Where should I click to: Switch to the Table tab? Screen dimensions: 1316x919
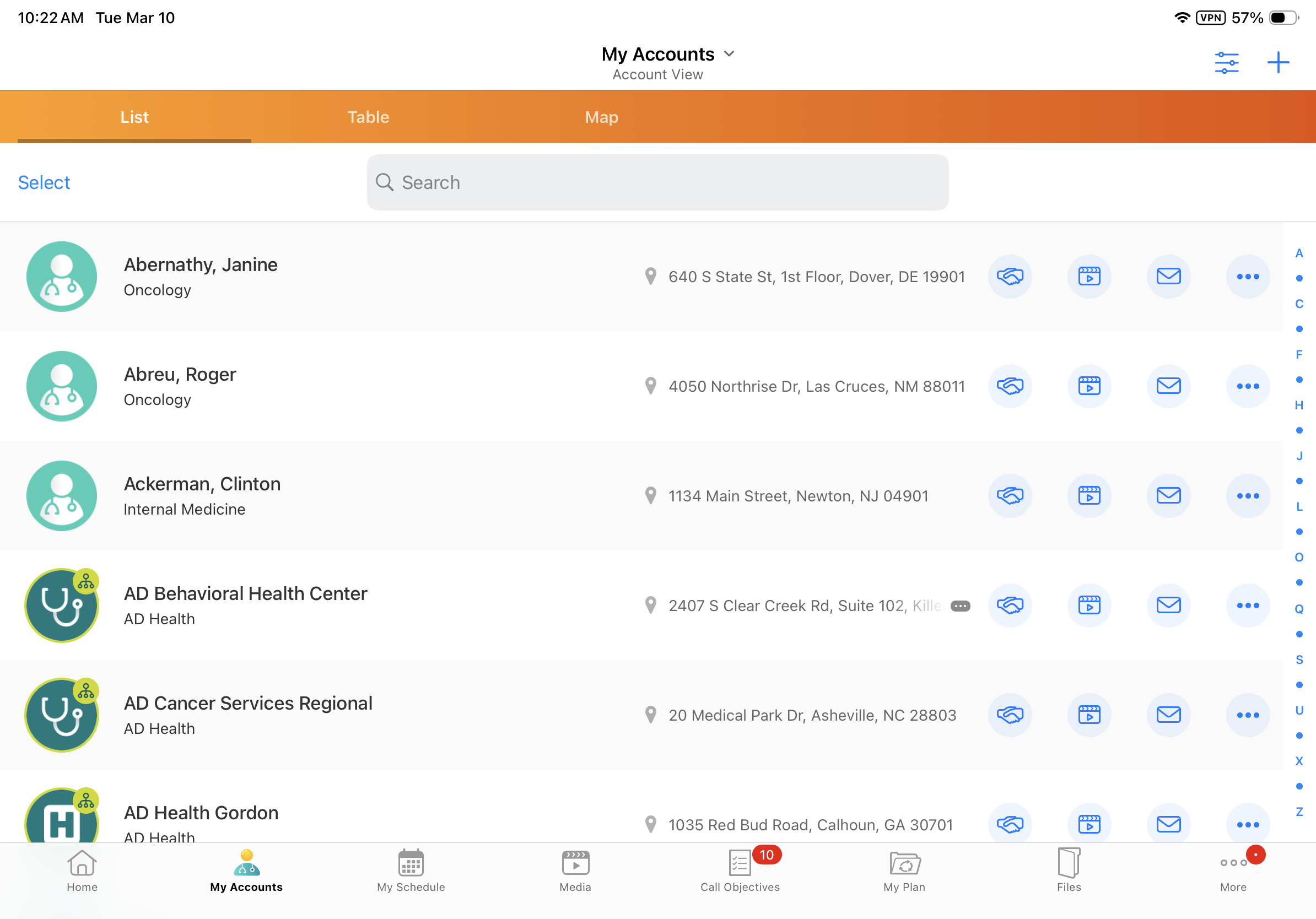[368, 117]
